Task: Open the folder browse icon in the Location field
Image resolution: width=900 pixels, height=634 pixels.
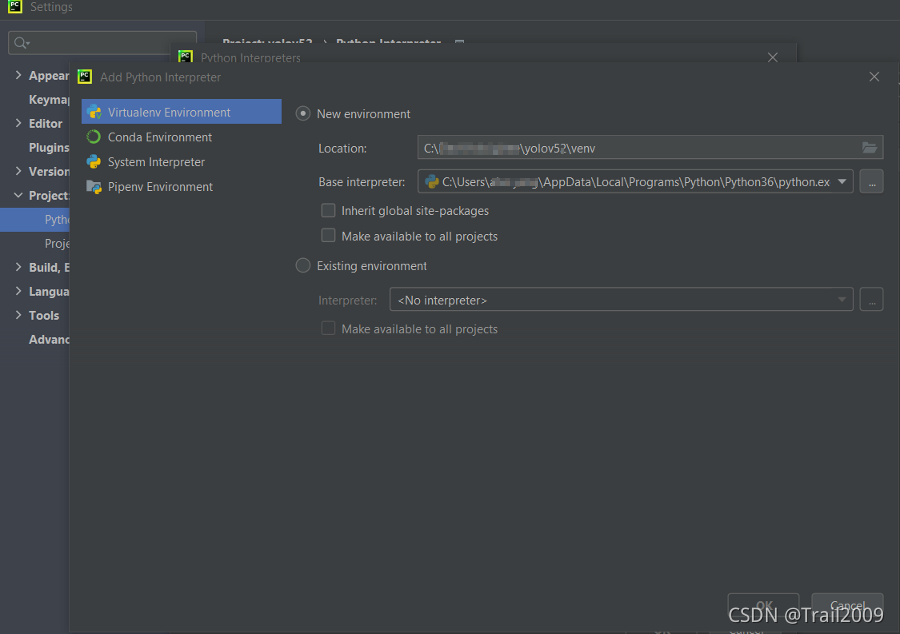Action: coord(870,148)
